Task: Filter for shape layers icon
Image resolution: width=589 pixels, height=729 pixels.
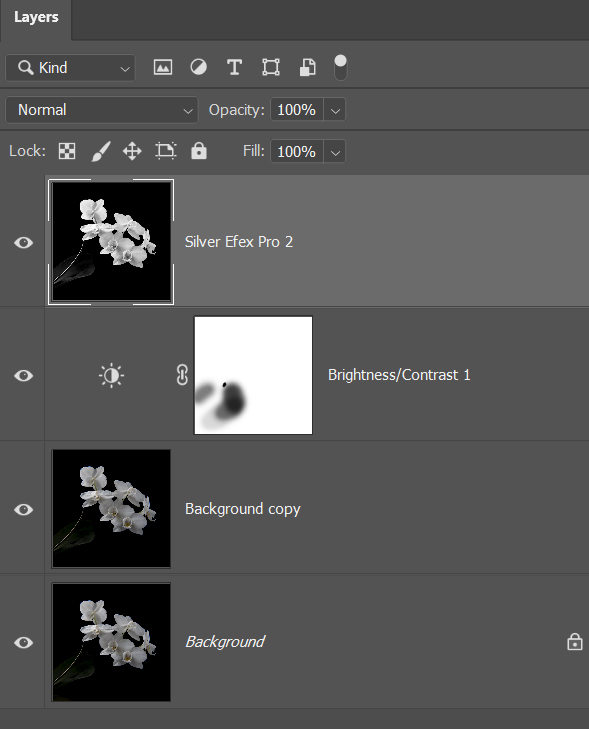Action: pyautogui.click(x=271, y=67)
